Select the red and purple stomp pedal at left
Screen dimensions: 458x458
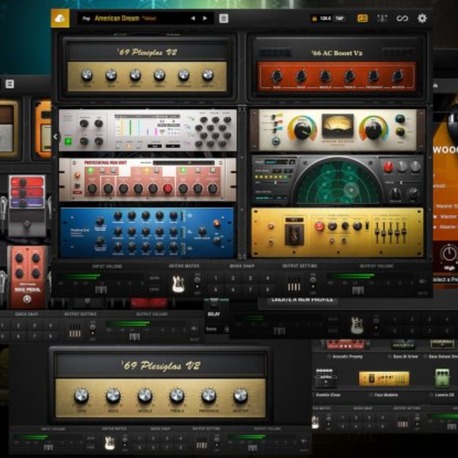point(27,205)
